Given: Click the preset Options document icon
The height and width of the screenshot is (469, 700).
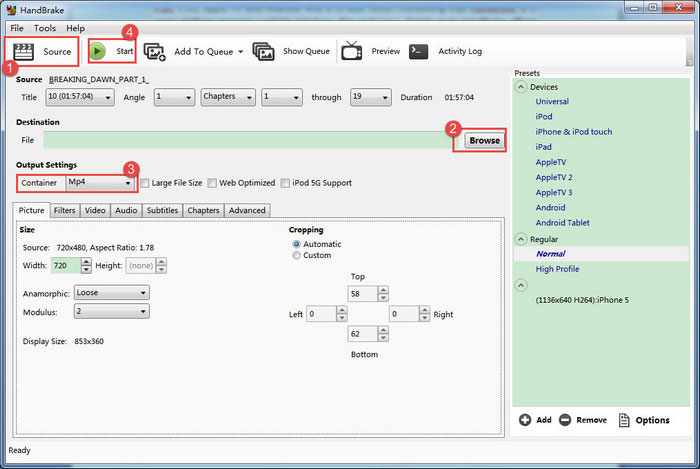Looking at the screenshot, I should (624, 420).
